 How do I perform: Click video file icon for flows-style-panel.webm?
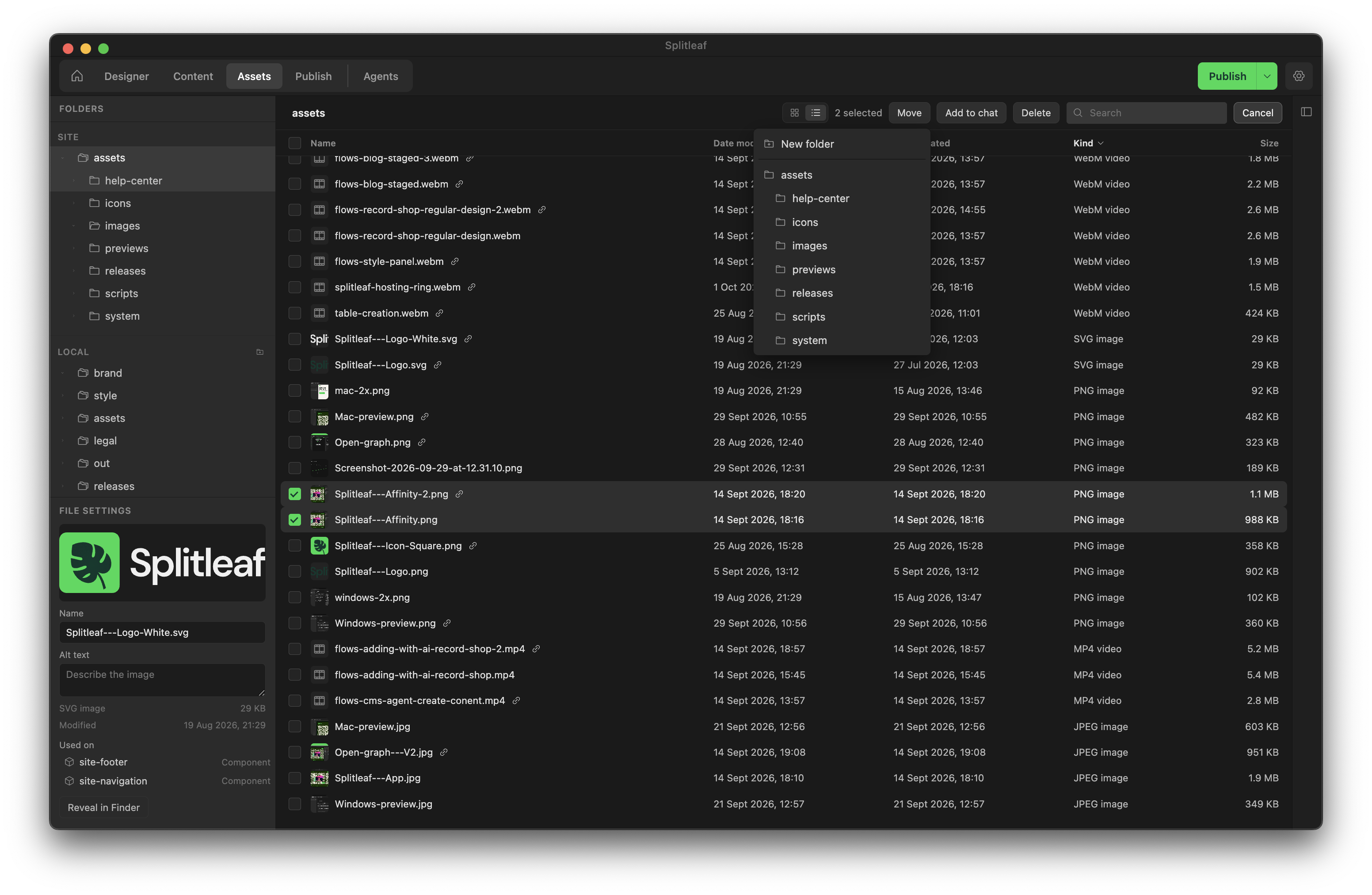pyautogui.click(x=320, y=261)
